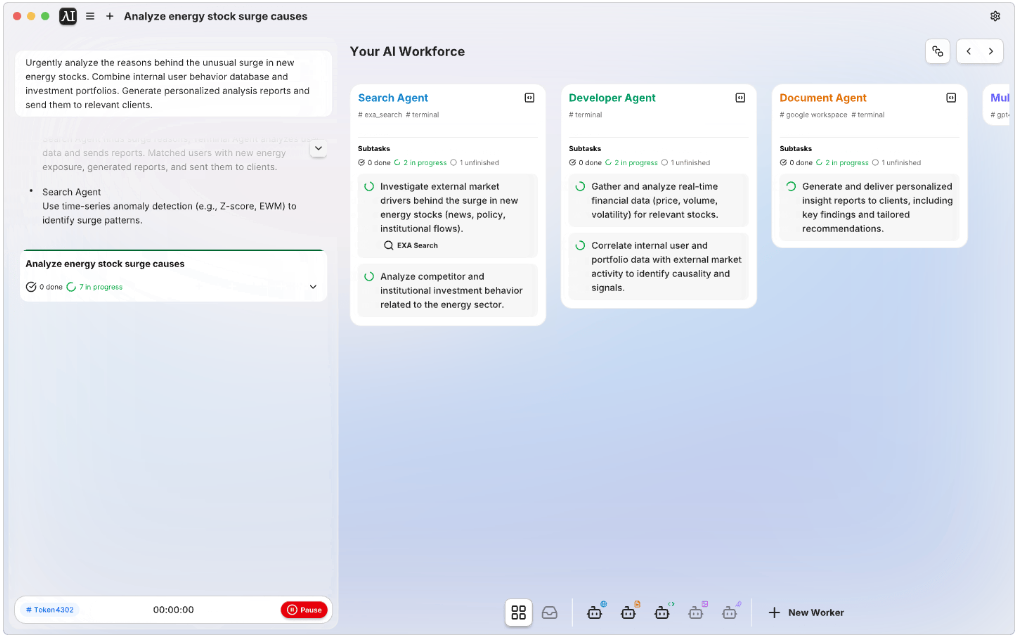Open the hamburger menu in title bar
This screenshot has height=636, width=1016.
coord(90,16)
